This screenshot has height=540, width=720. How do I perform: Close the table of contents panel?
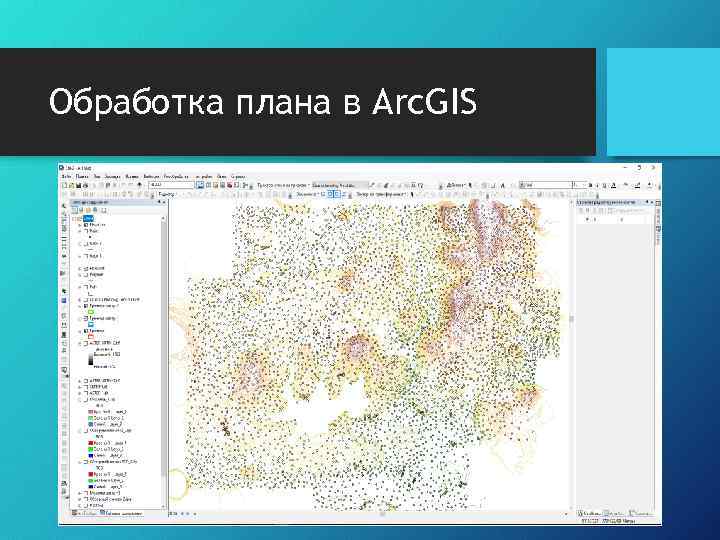click(164, 202)
